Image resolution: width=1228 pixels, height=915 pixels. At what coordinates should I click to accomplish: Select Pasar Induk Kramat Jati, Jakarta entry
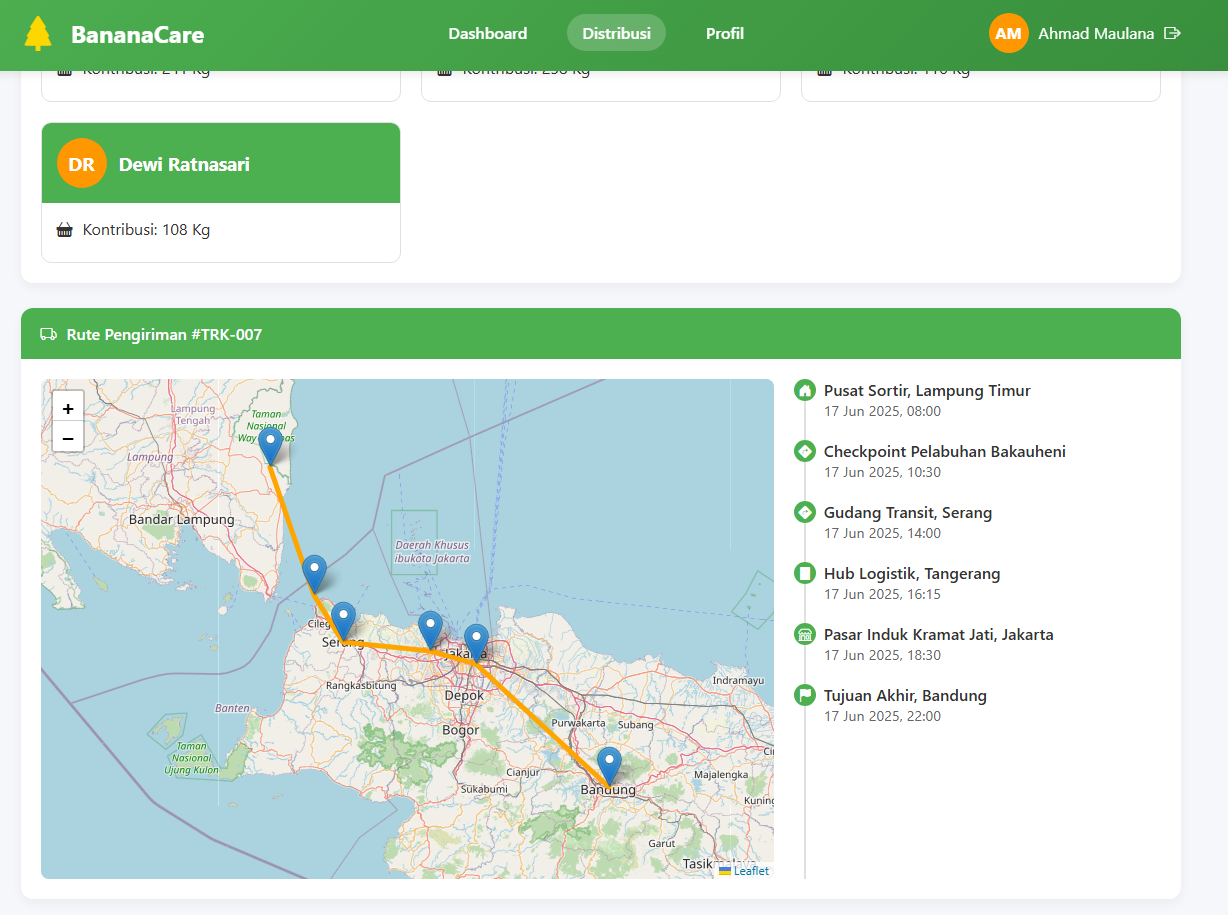pyautogui.click(x=938, y=635)
